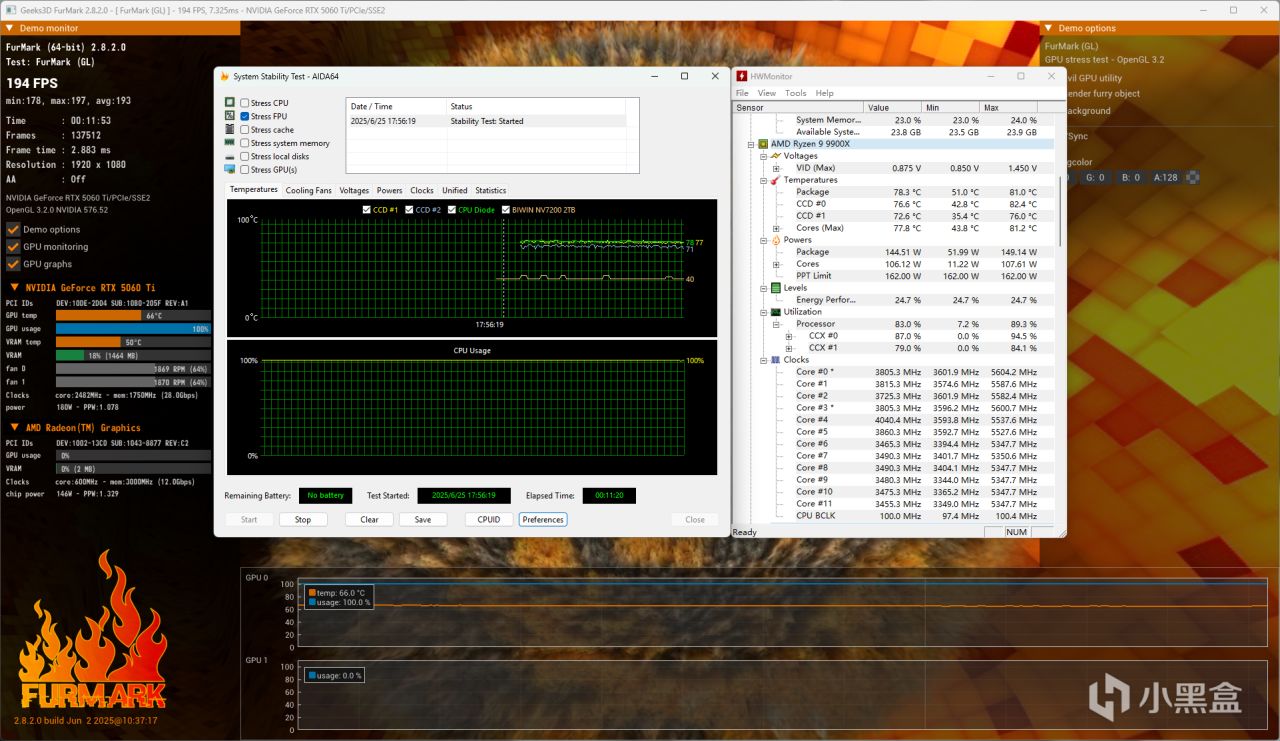Collapse the Voltages tree node
Viewport: 1280px width, 741px height.
pyautogui.click(x=763, y=156)
